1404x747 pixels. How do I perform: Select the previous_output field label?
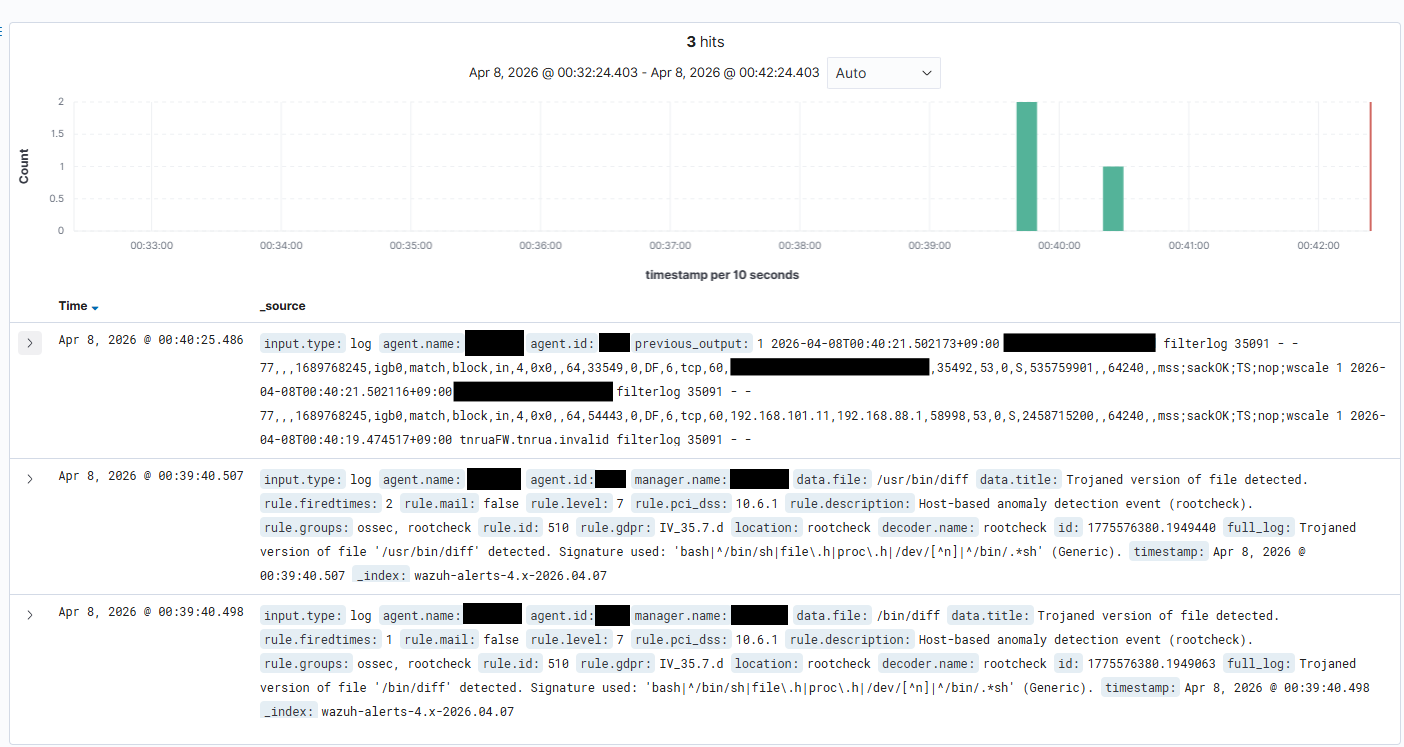point(691,343)
